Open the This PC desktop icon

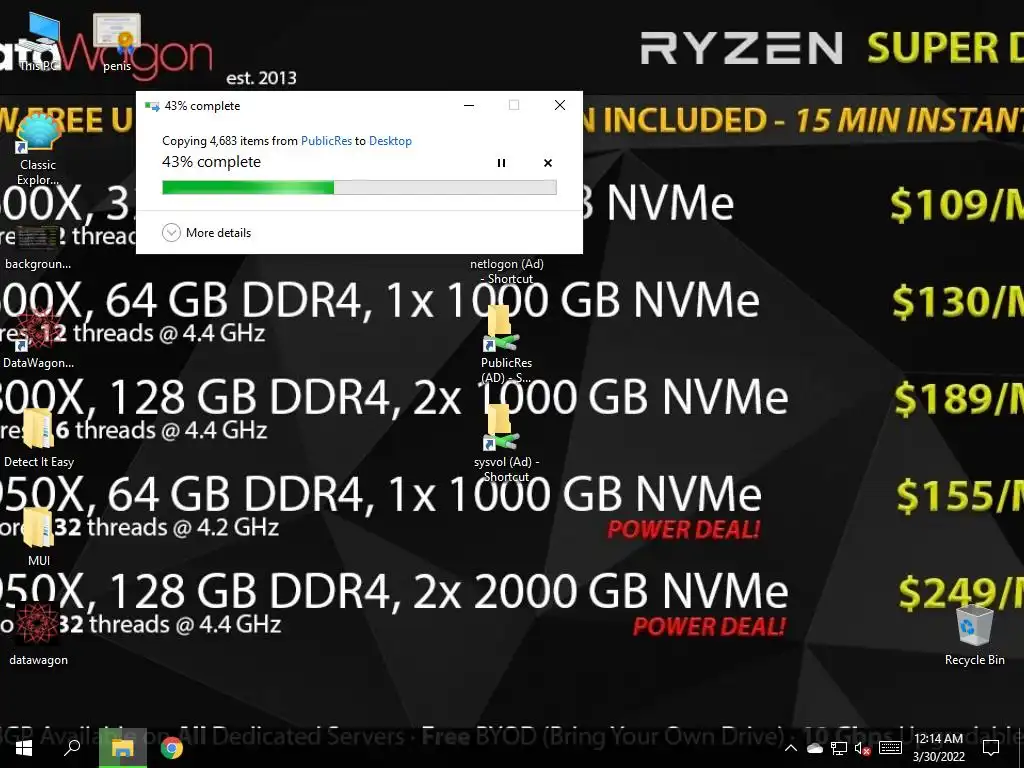click(38, 40)
